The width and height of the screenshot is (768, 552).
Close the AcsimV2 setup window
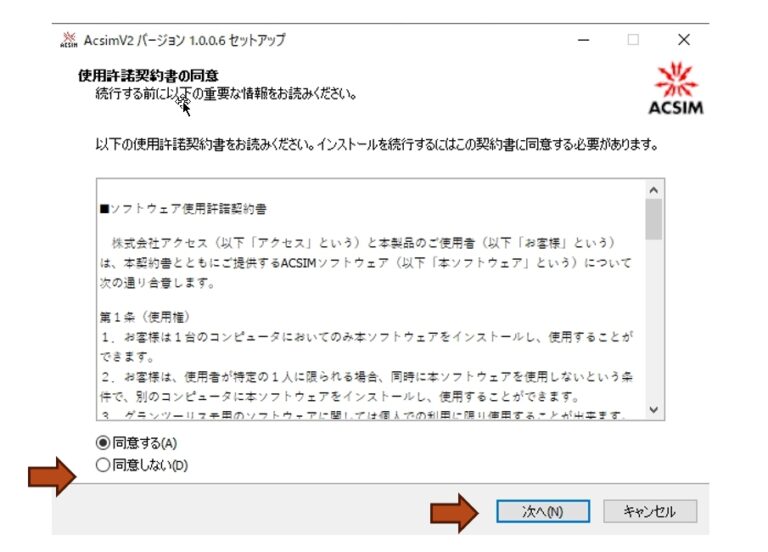684,40
